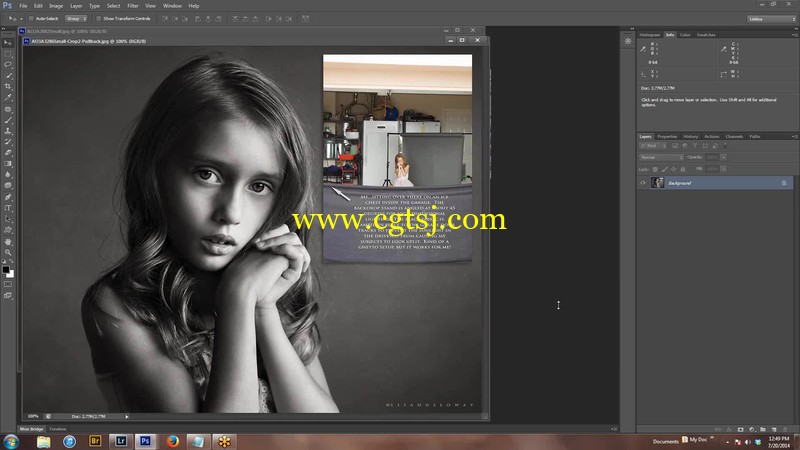Screen dimensions: 800x450
Task: Select the Quick Selection tool
Action: [8, 76]
